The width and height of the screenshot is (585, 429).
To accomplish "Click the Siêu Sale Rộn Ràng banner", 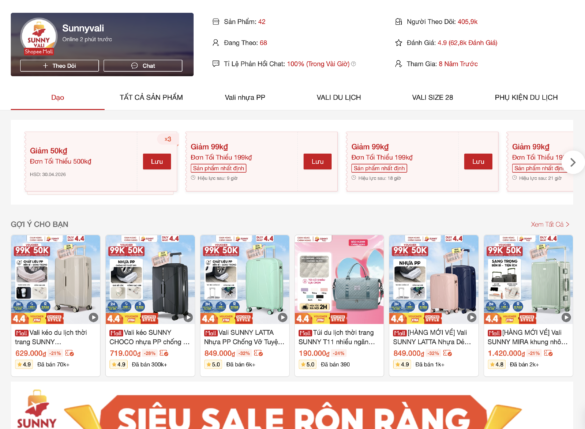I will (292, 410).
